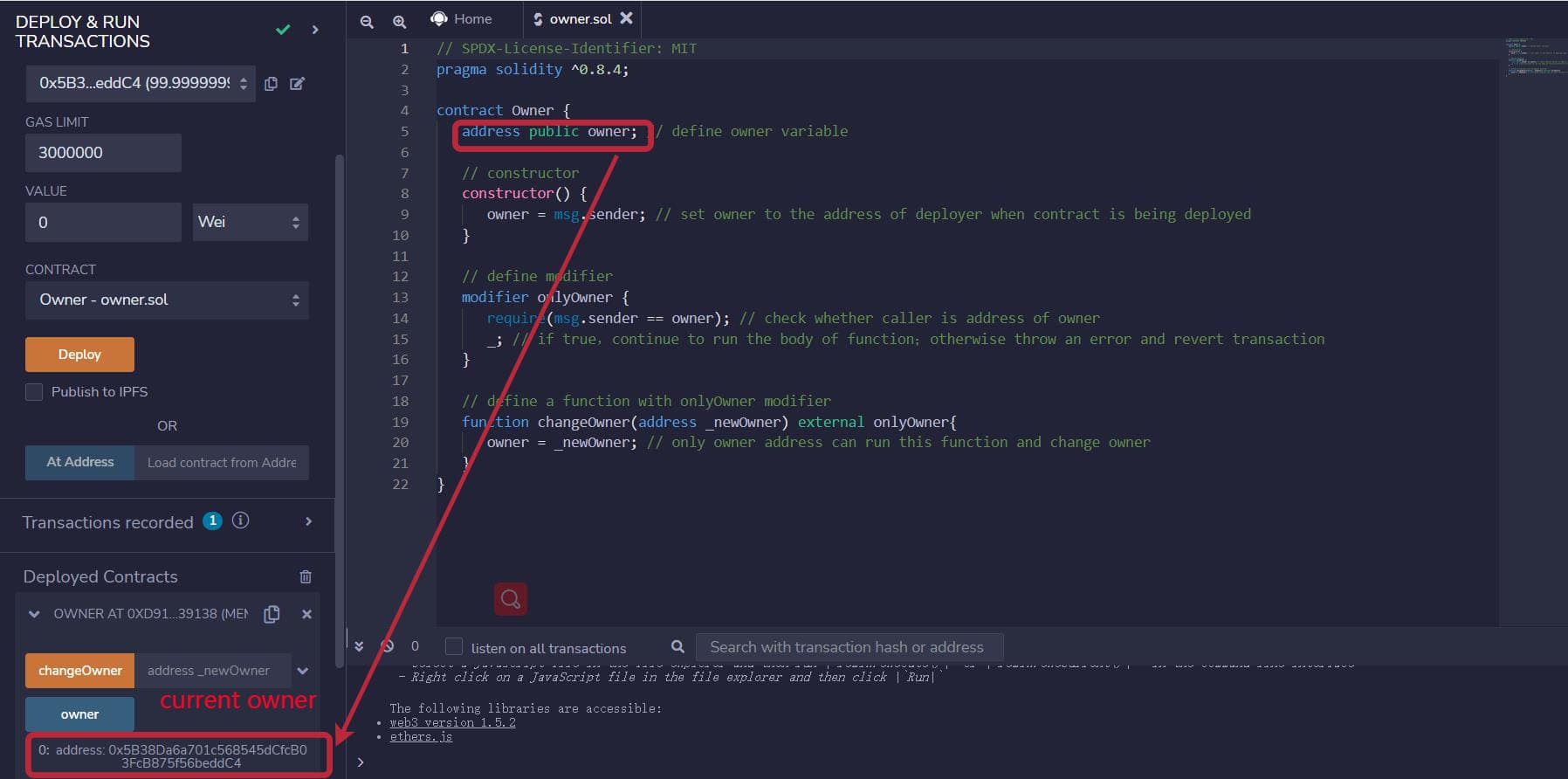Expand the Transactions recorded section
This screenshot has width=1568, height=779.
point(308,521)
